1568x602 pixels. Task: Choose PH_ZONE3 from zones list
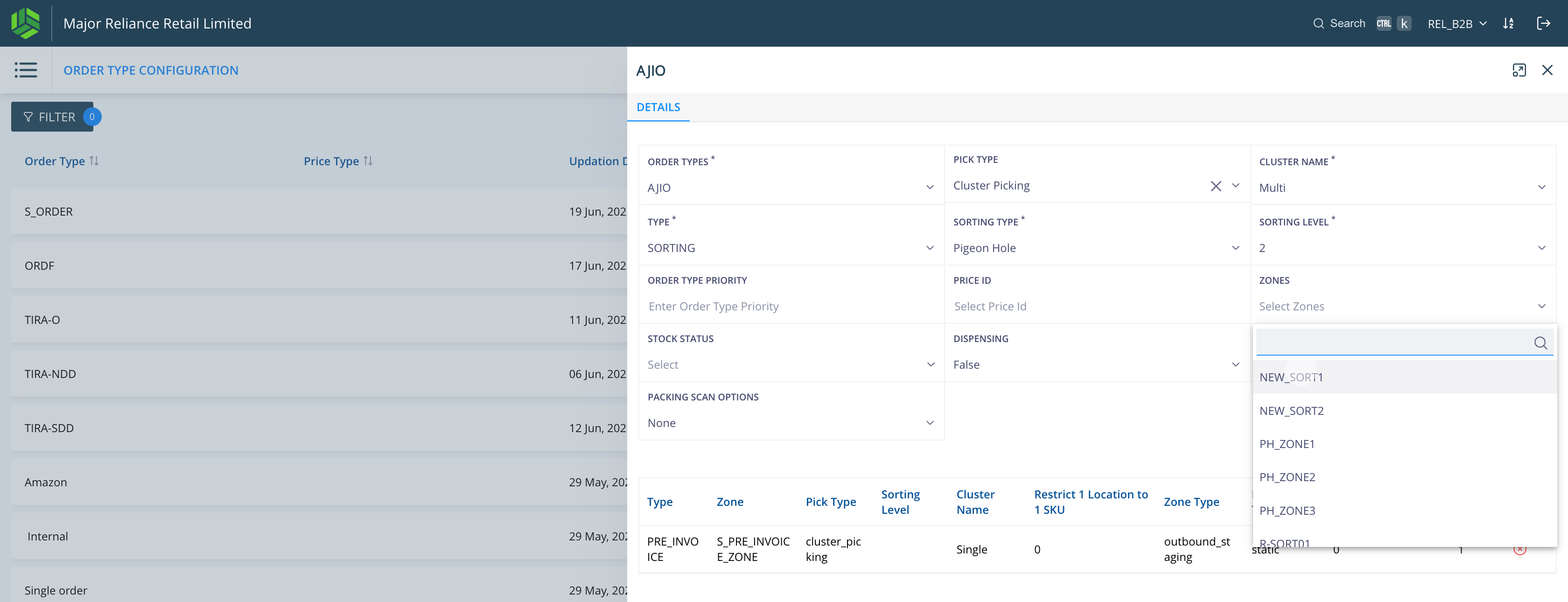pyautogui.click(x=1404, y=511)
